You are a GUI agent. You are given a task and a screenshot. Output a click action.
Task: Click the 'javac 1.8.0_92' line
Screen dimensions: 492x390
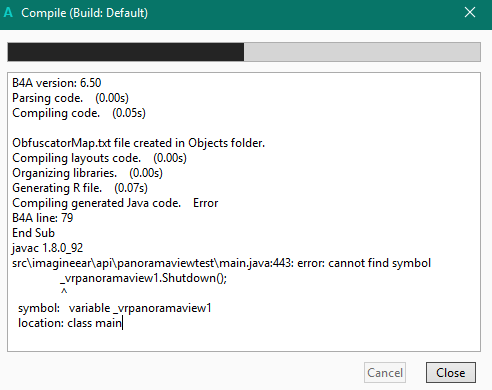(x=48, y=248)
